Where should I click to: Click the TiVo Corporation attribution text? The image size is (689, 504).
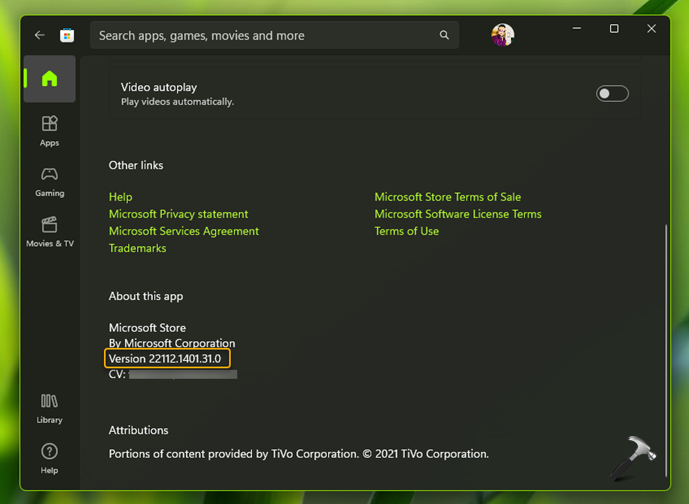(299, 454)
